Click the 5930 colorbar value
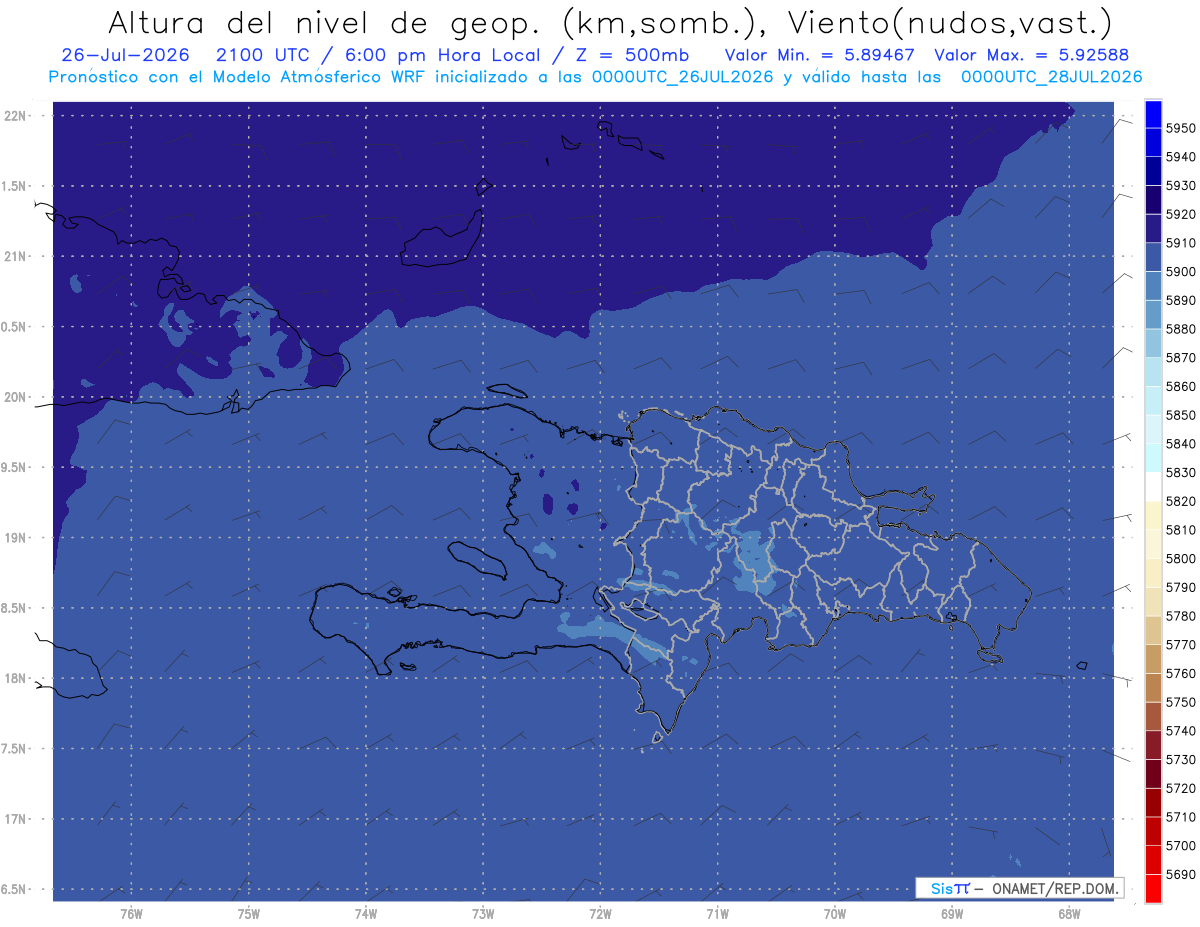The height and width of the screenshot is (927, 1200). 1181,185
